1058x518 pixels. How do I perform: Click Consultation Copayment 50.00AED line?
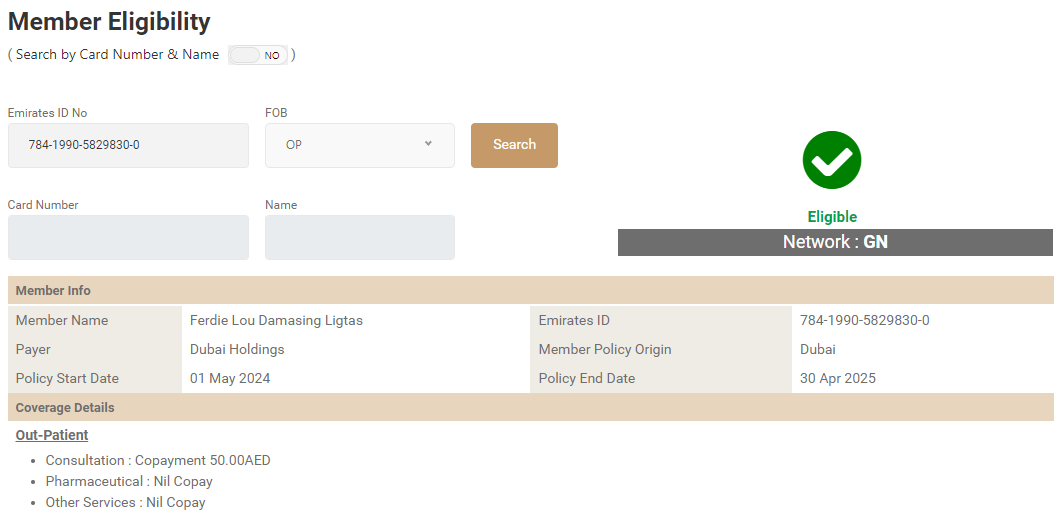click(x=158, y=460)
